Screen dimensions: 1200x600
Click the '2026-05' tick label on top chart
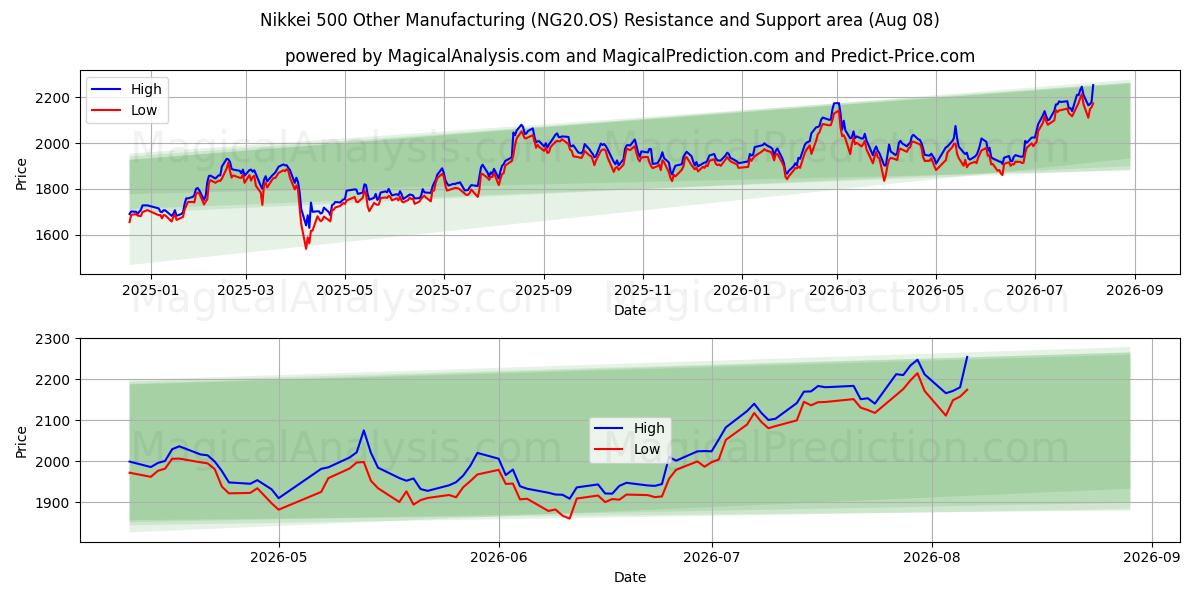pyautogui.click(x=936, y=290)
